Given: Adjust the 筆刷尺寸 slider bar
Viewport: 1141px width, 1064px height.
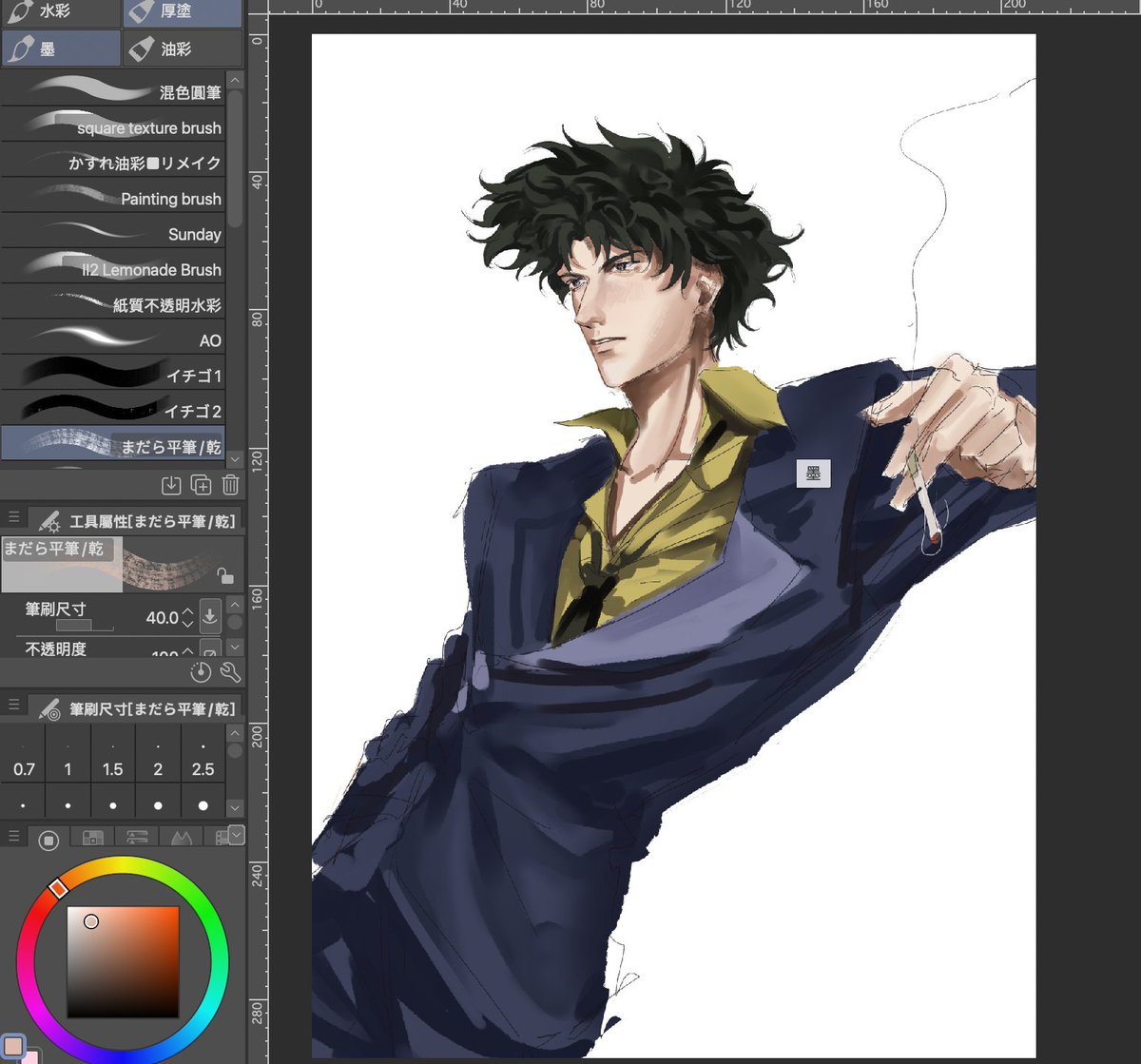Looking at the screenshot, I should 85,626.
